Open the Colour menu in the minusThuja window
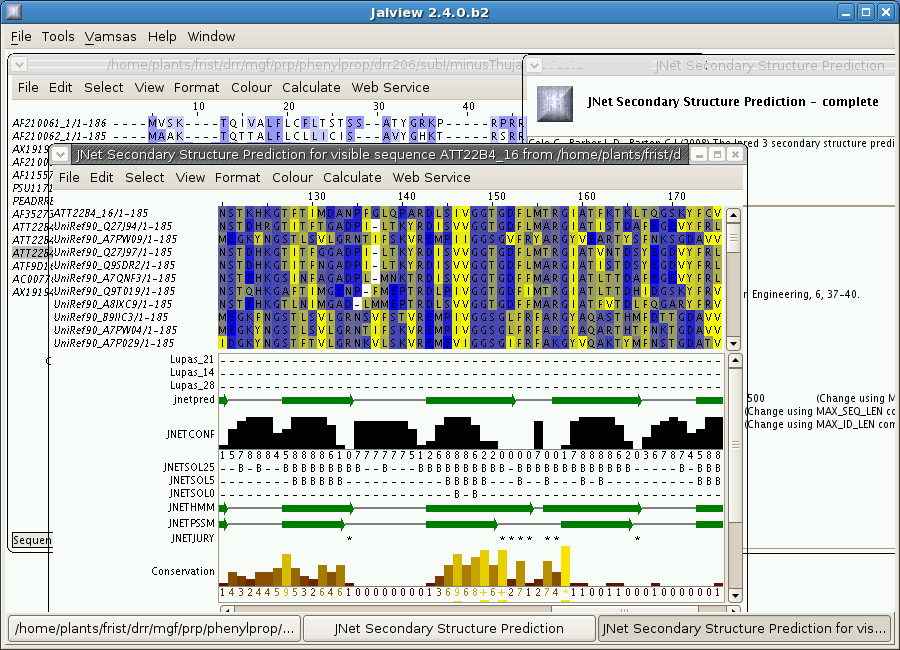900x650 pixels. pos(251,87)
